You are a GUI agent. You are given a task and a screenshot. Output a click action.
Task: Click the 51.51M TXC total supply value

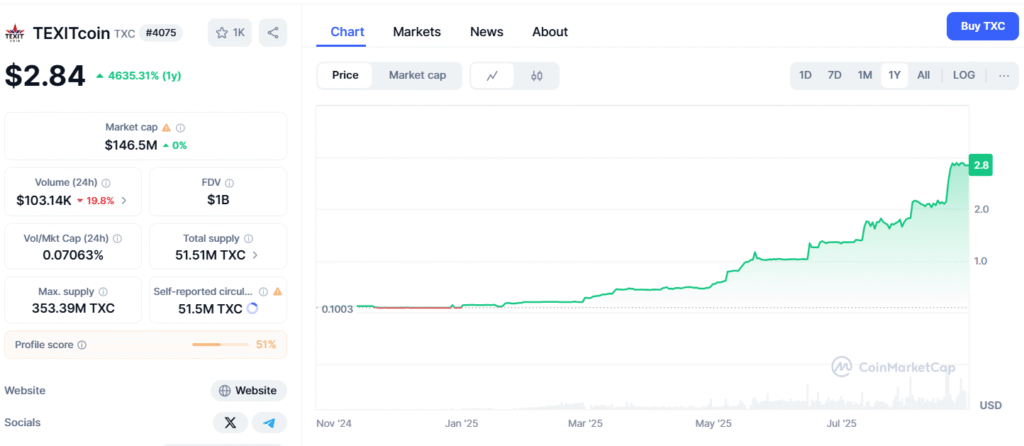pyautogui.click(x=210, y=255)
